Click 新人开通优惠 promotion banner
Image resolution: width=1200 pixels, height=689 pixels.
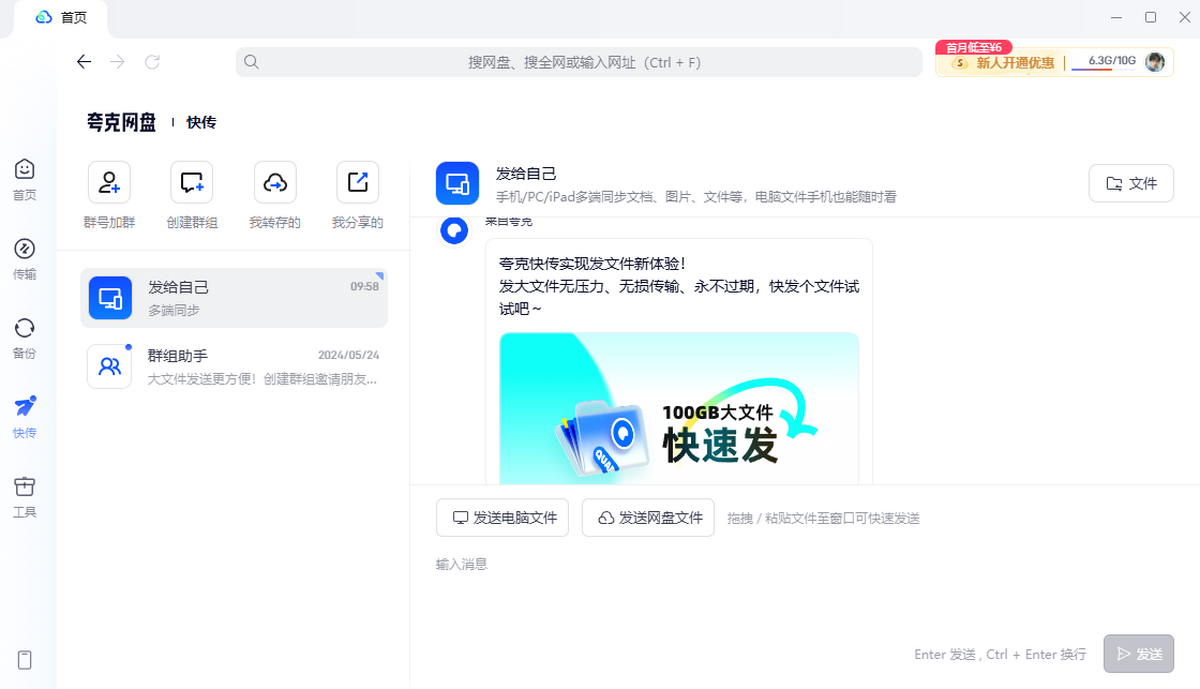[x=1002, y=63]
